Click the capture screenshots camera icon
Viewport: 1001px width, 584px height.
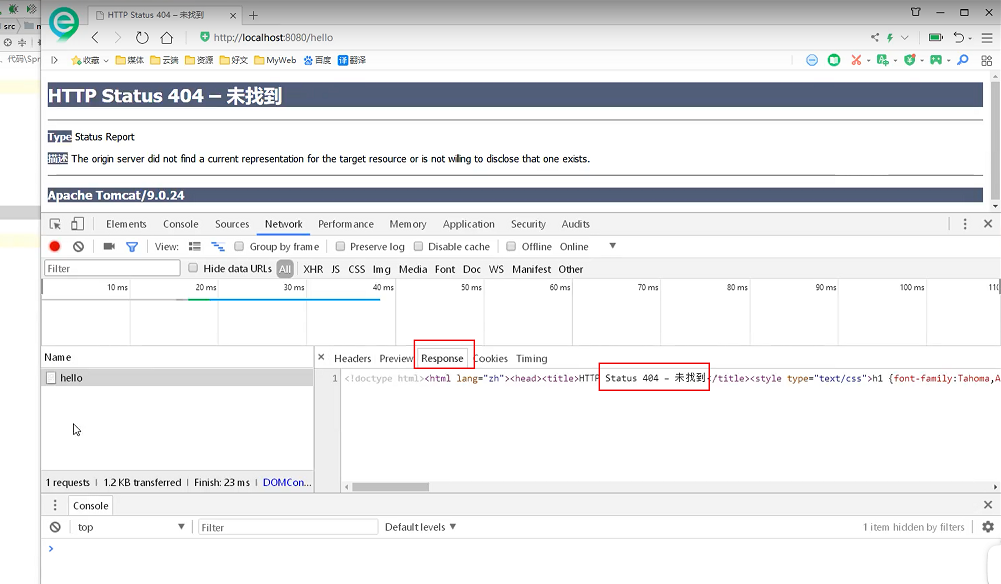point(109,246)
